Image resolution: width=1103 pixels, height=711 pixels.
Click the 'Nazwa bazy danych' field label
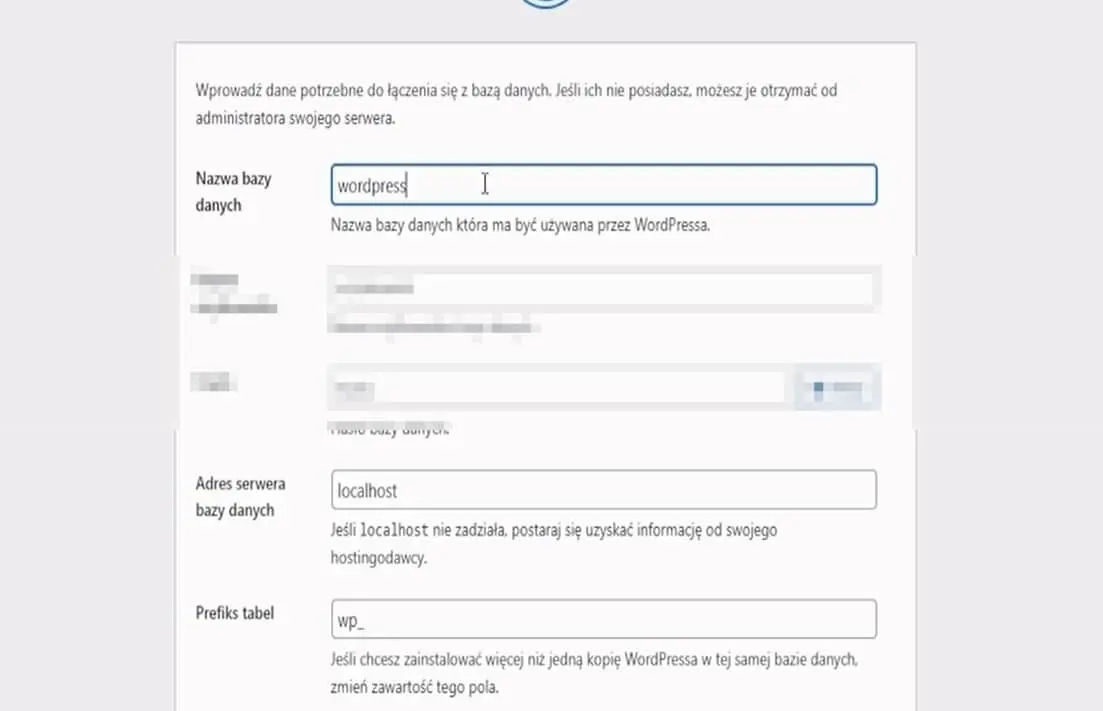click(233, 192)
